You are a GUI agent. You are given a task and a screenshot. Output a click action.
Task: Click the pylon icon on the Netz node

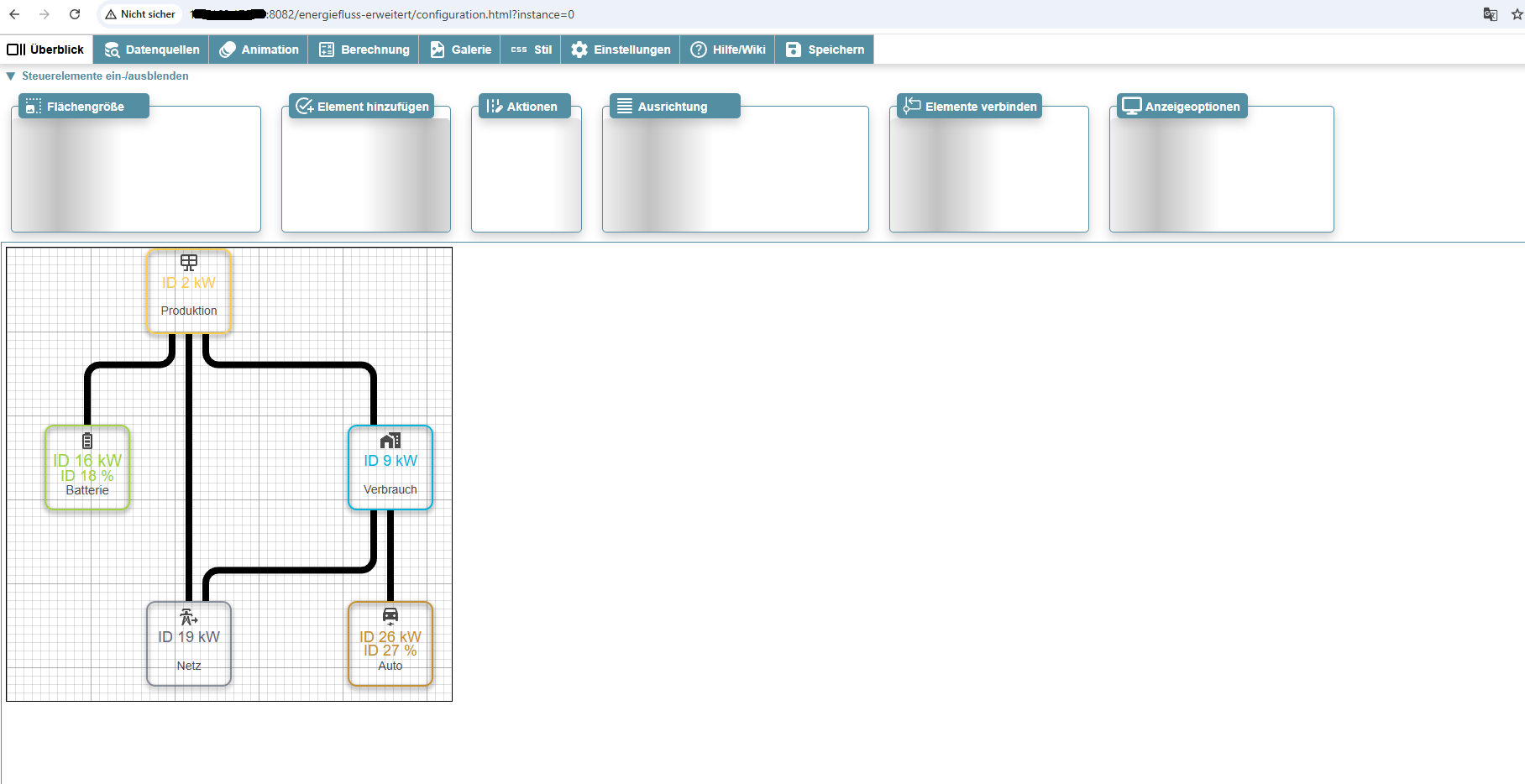tap(188, 617)
